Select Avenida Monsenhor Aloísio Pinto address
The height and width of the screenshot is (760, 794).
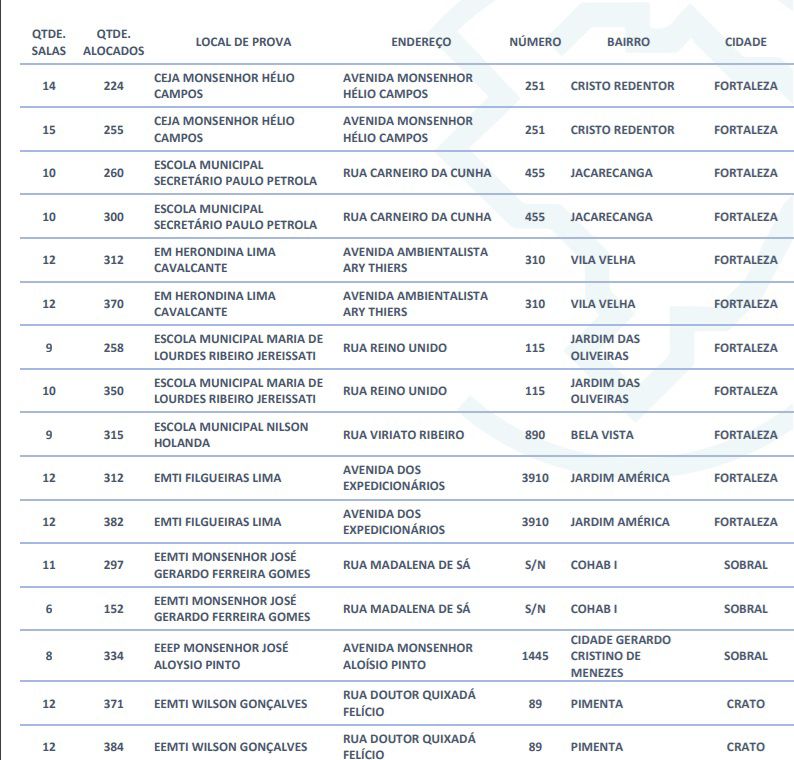[407, 656]
